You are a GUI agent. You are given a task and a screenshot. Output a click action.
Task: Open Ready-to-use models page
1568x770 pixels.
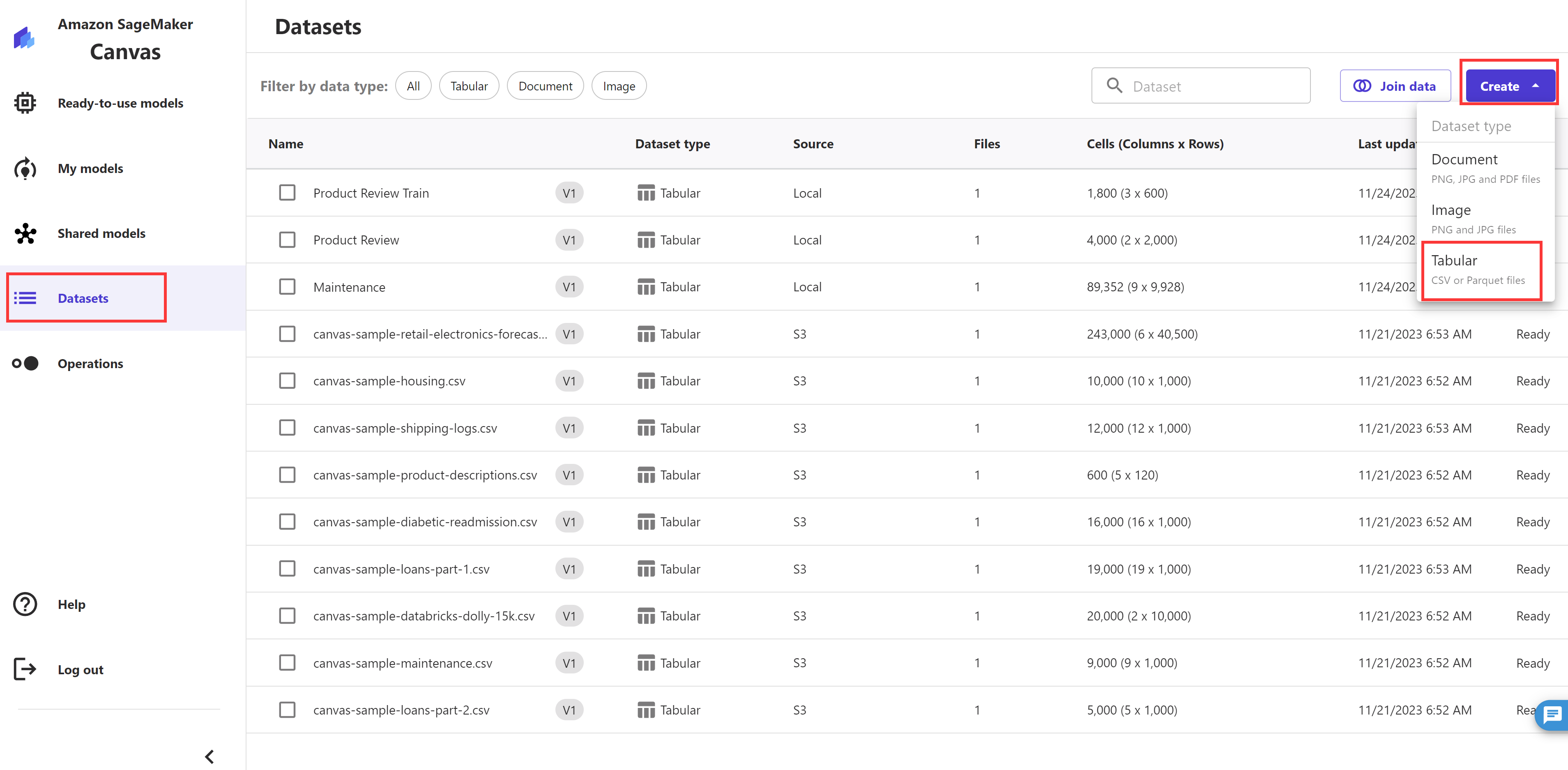[x=120, y=103]
